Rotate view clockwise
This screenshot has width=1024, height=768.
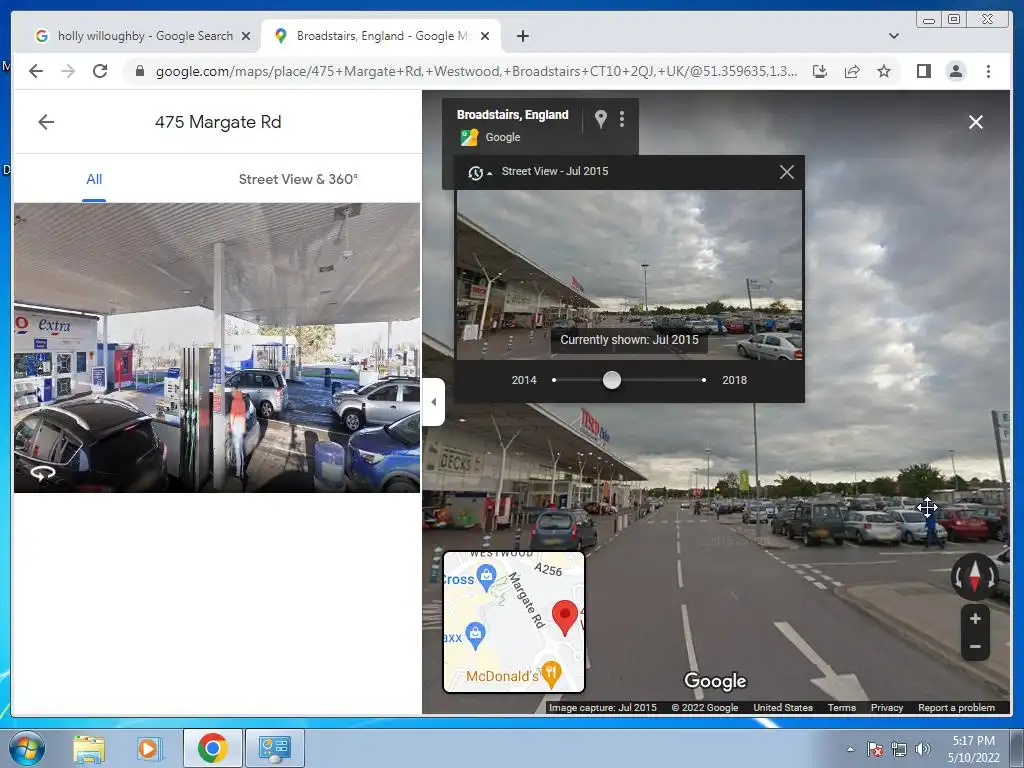point(992,578)
